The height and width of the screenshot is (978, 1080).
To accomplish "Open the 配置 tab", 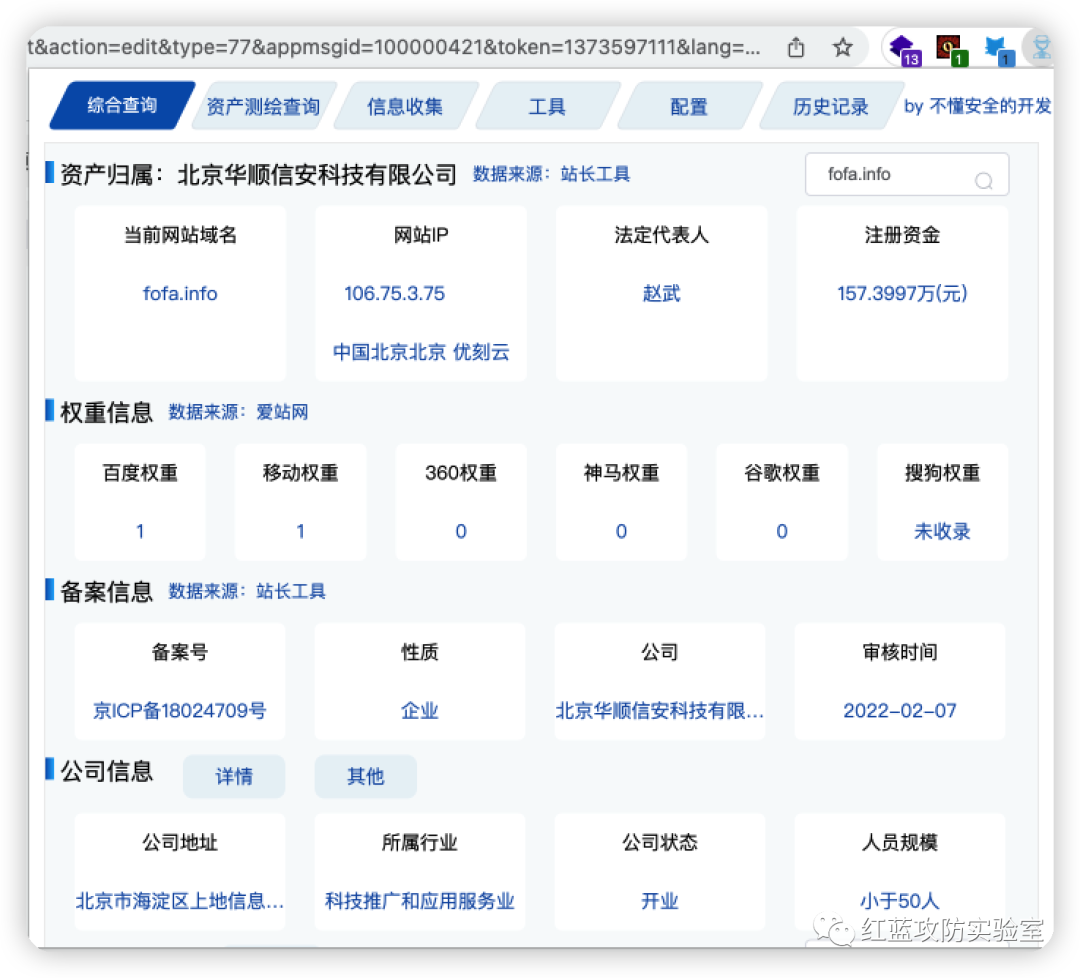I will pos(689,106).
